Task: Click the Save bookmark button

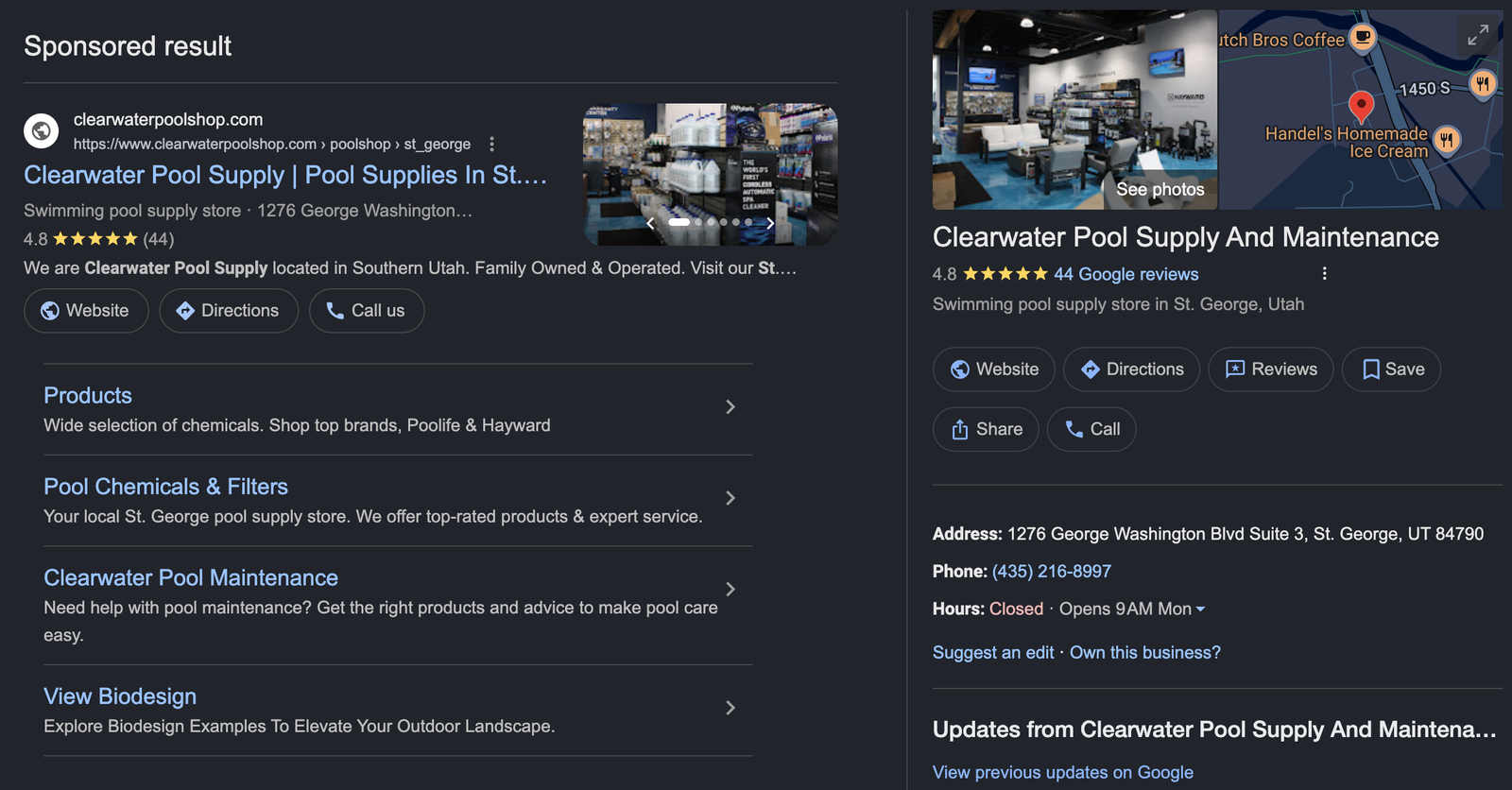Action: tap(1391, 369)
